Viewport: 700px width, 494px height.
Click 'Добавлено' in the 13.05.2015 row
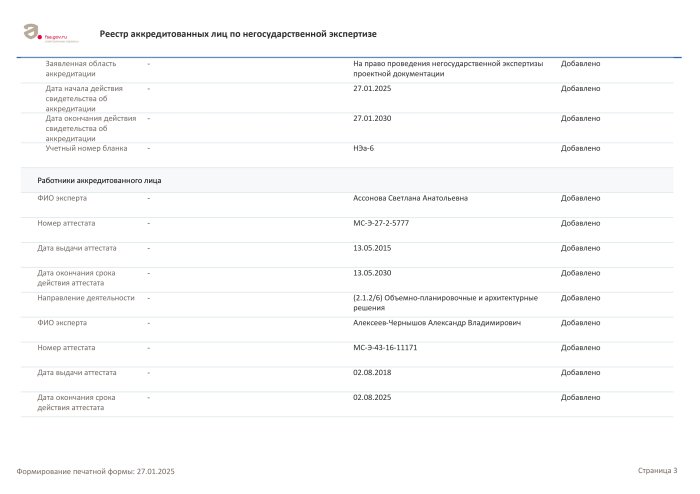(x=580, y=248)
